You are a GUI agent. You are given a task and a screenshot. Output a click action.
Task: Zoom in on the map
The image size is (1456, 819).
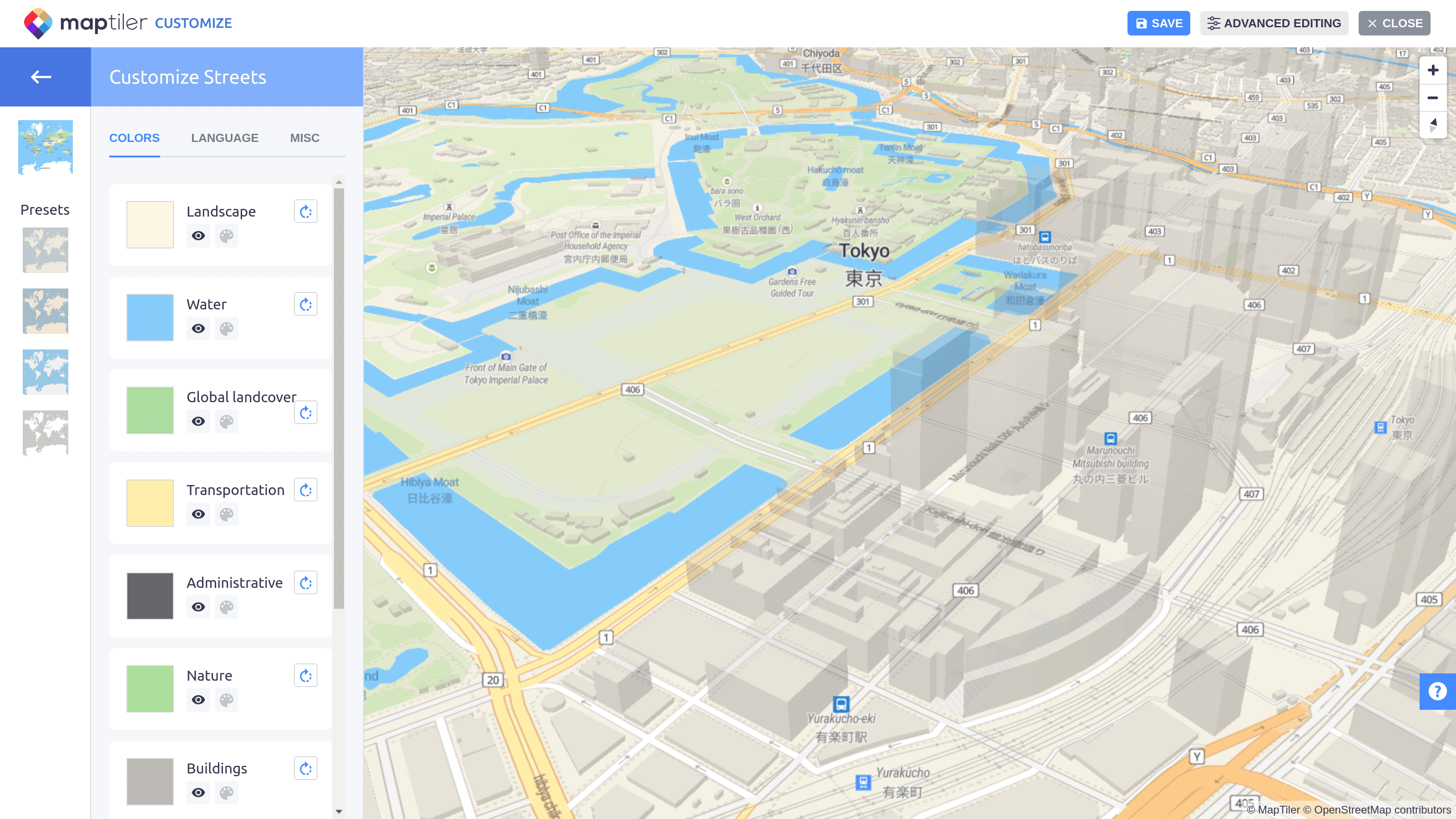pos(1433,70)
